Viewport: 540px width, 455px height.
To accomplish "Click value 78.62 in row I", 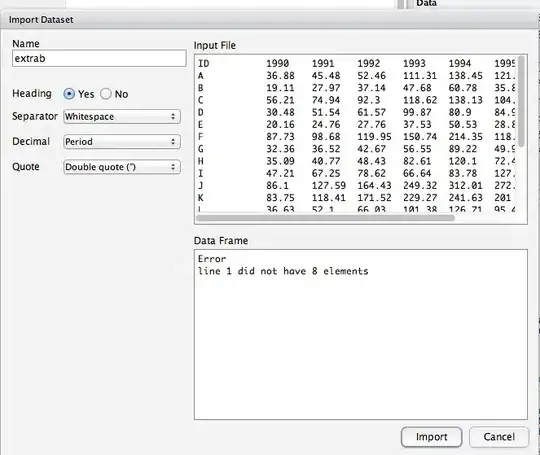I will point(371,174).
